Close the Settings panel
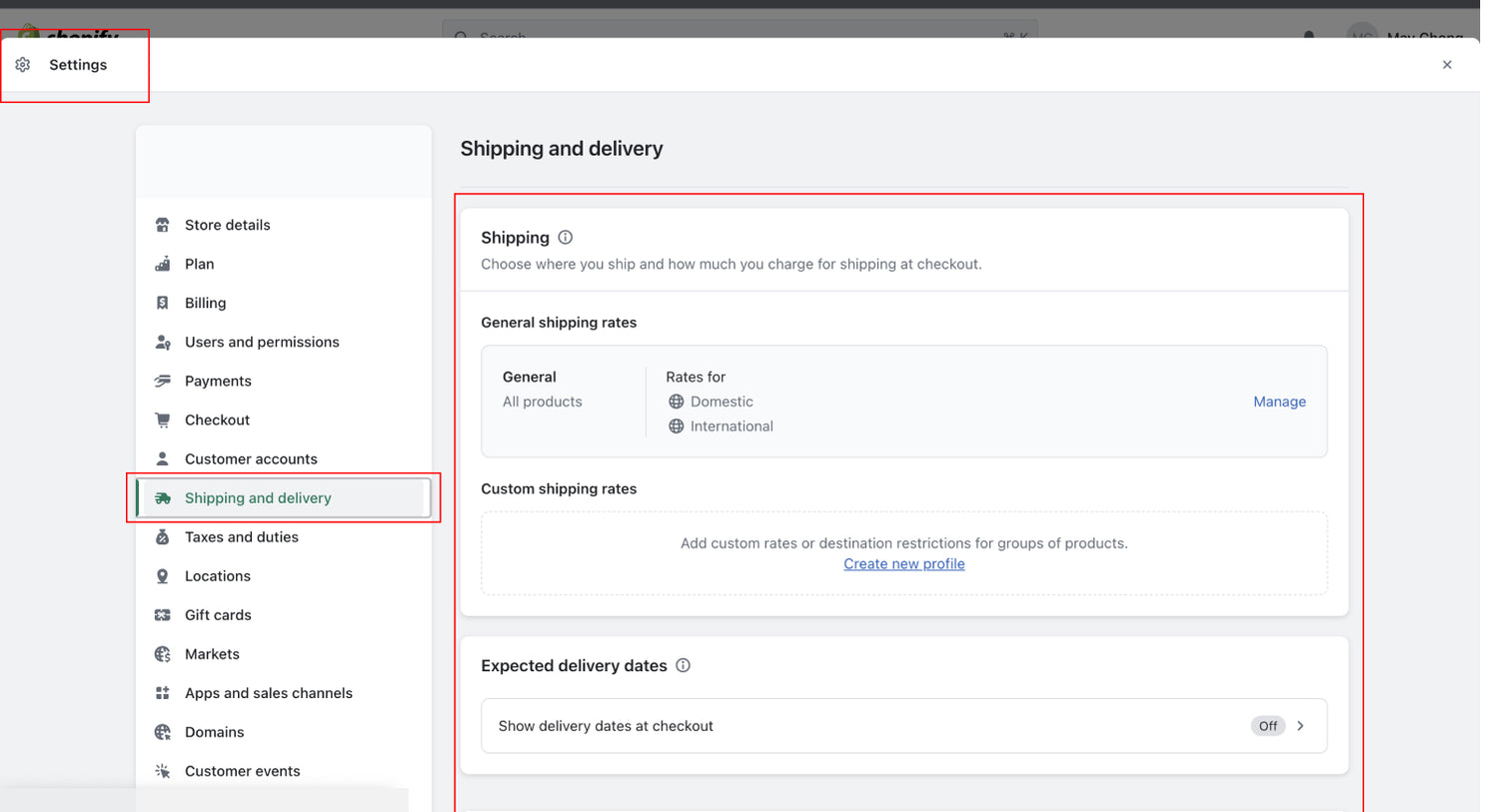The width and height of the screenshot is (1499, 812). click(x=1447, y=65)
